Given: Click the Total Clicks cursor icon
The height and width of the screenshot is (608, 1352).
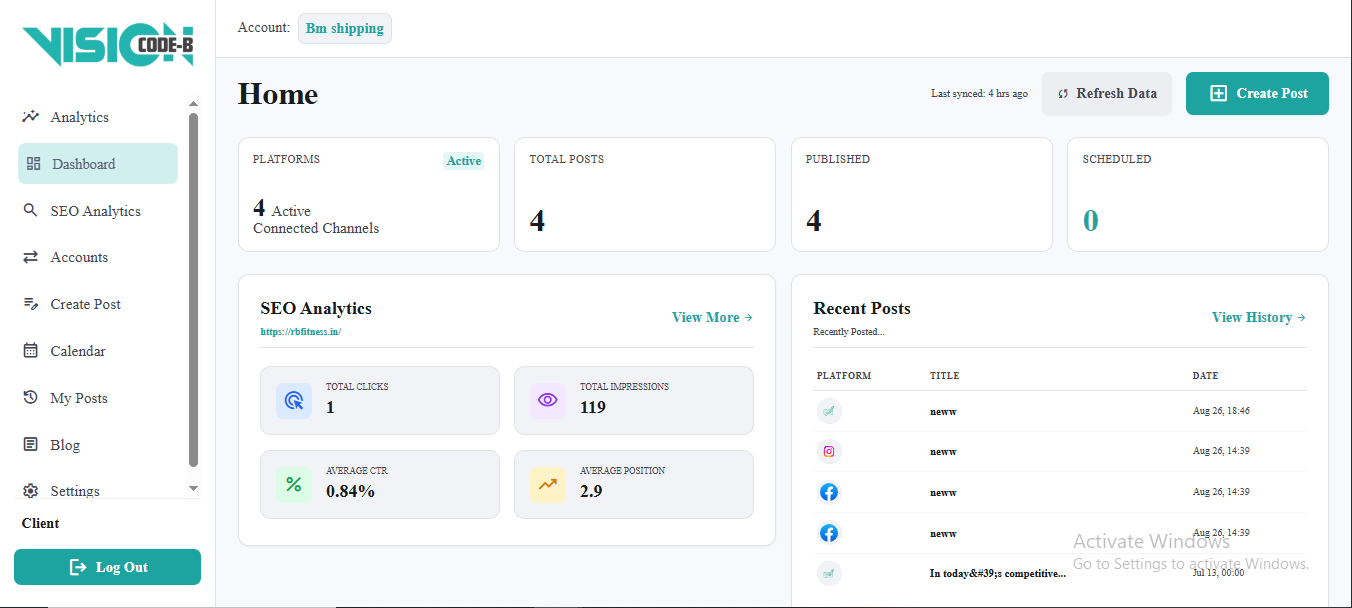Looking at the screenshot, I should (294, 400).
